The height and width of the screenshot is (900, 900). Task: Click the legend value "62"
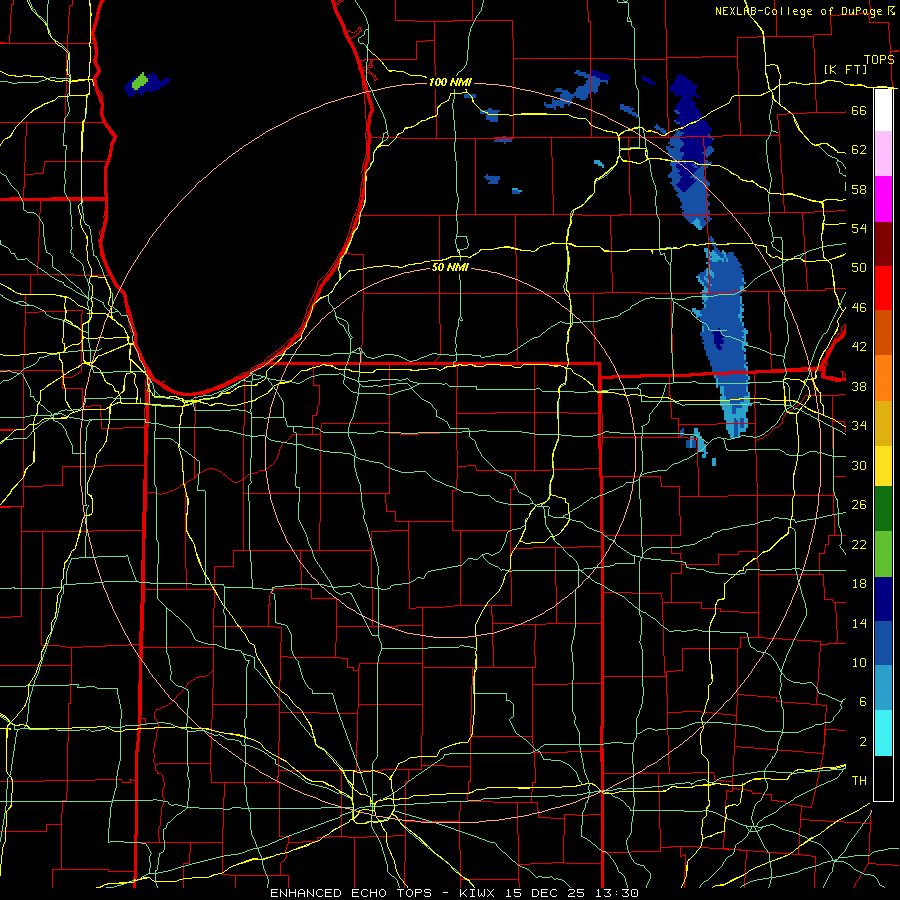pyautogui.click(x=859, y=150)
